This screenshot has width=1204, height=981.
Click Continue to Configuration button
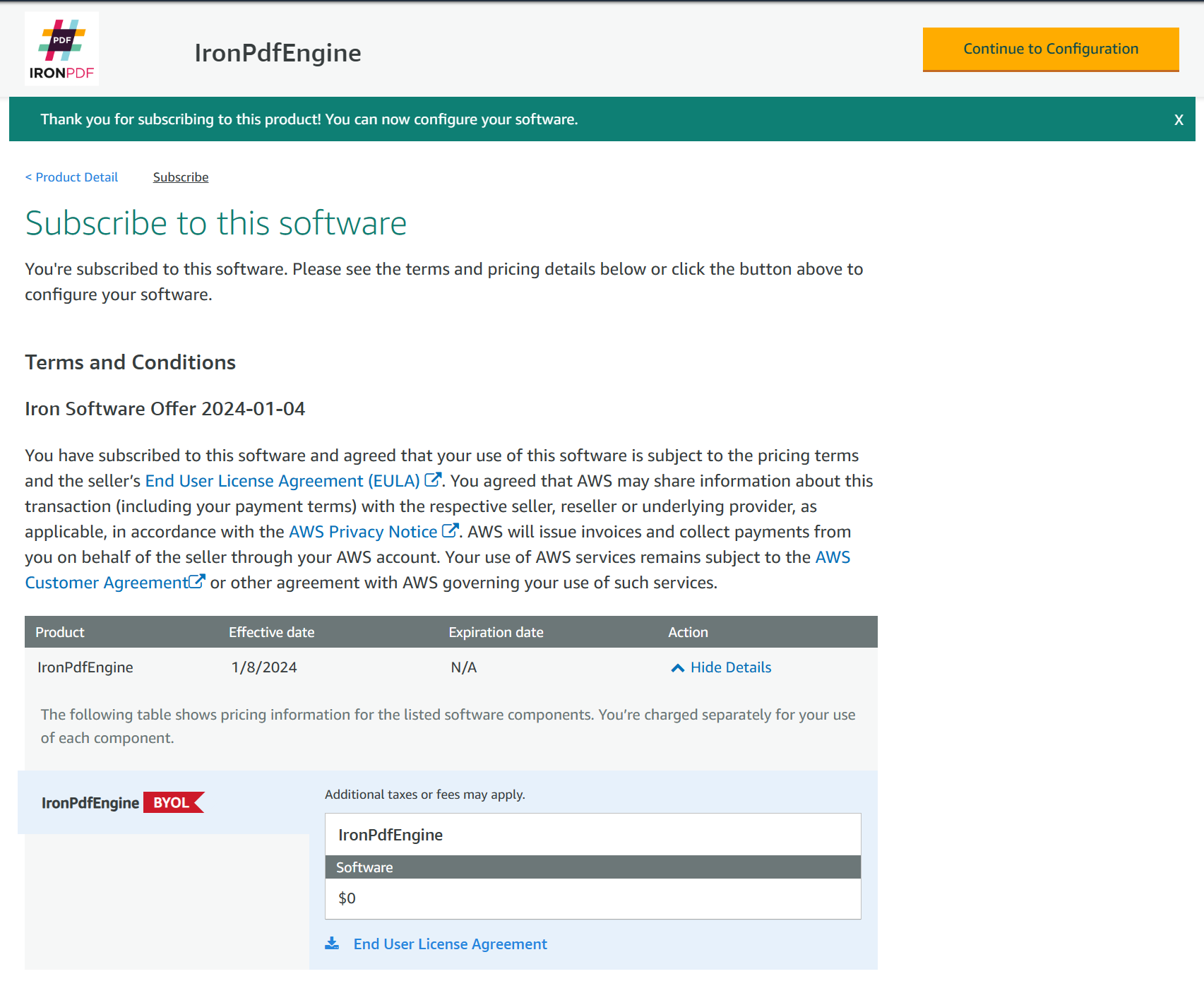coord(1051,49)
